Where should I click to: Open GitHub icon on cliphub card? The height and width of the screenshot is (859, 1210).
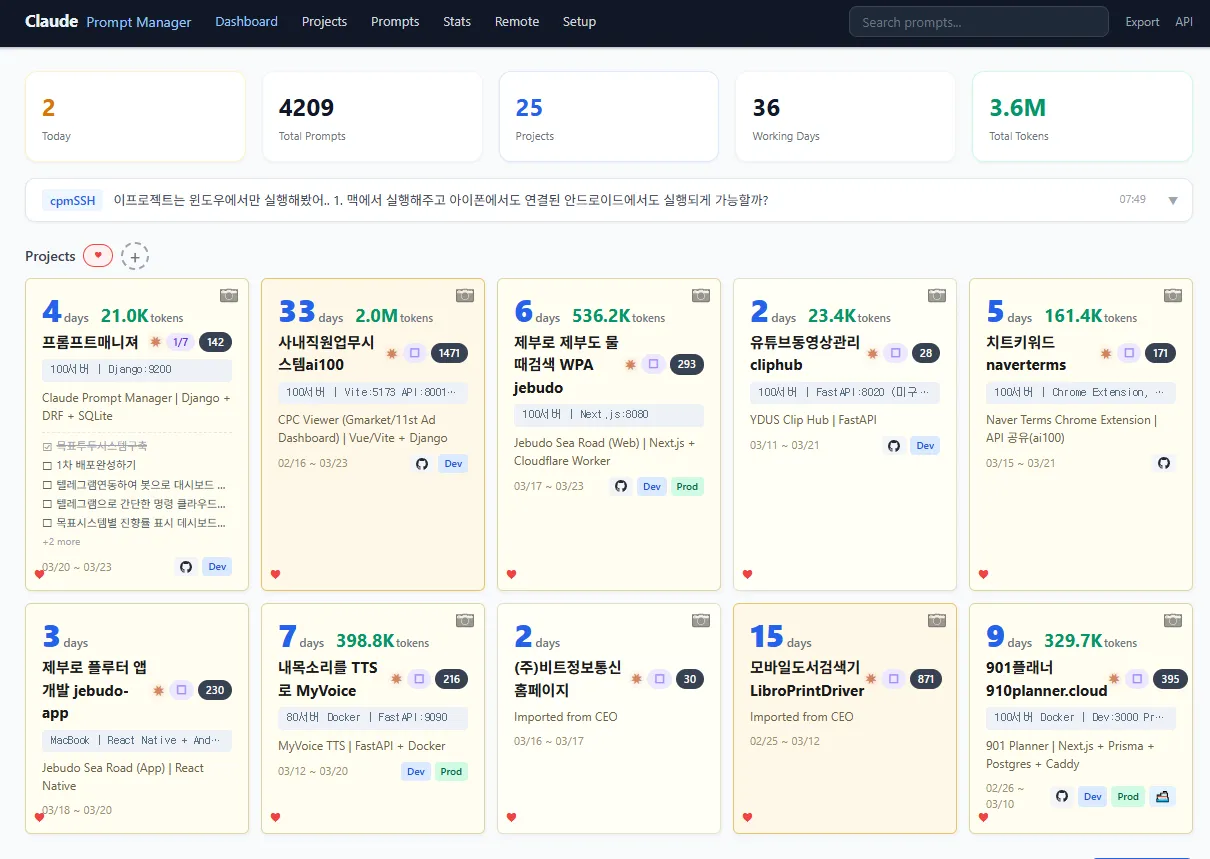coord(894,446)
